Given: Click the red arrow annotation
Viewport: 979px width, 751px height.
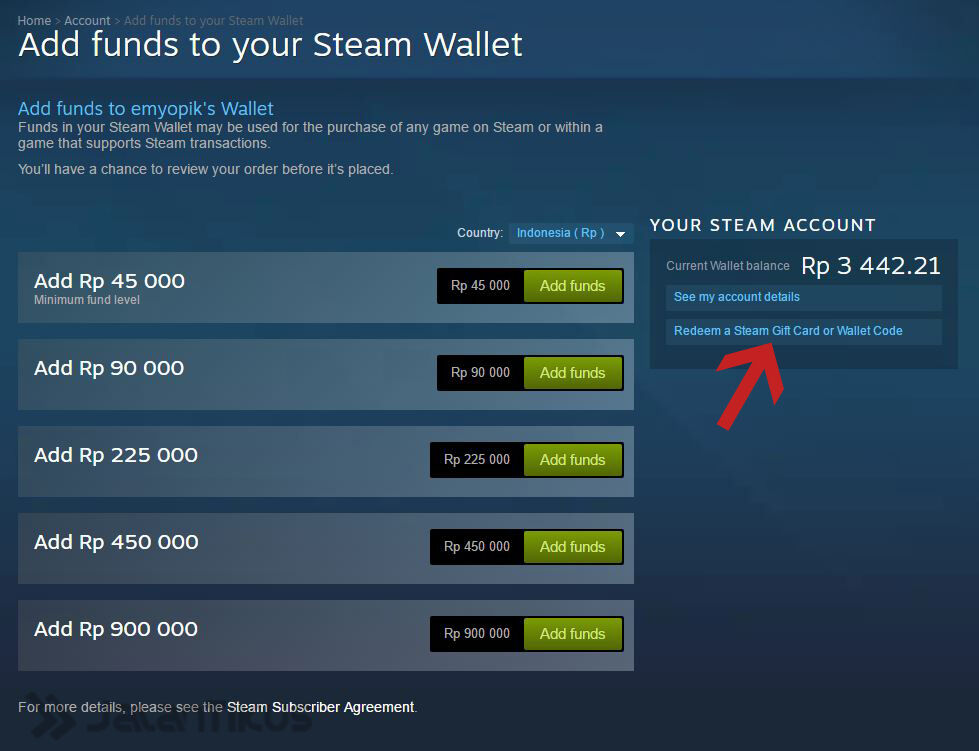Looking at the screenshot, I should coord(750,386).
